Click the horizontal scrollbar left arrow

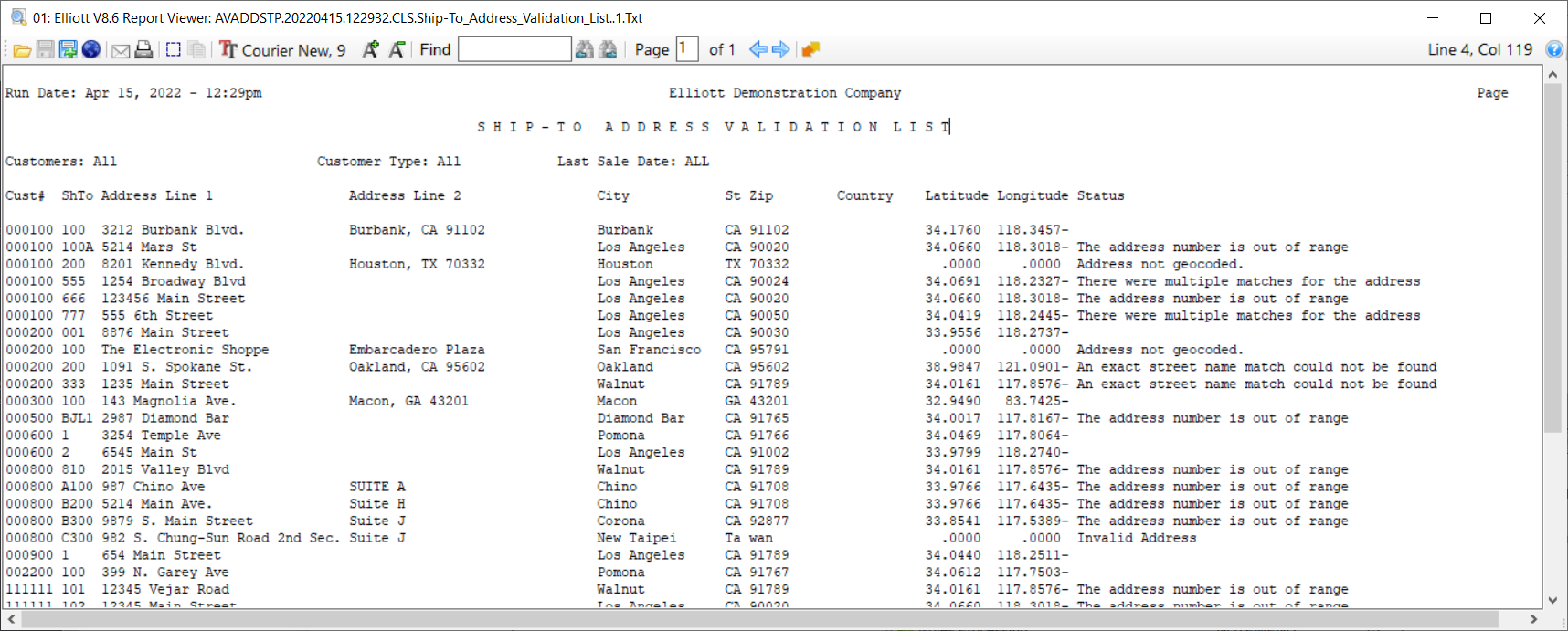point(11,619)
